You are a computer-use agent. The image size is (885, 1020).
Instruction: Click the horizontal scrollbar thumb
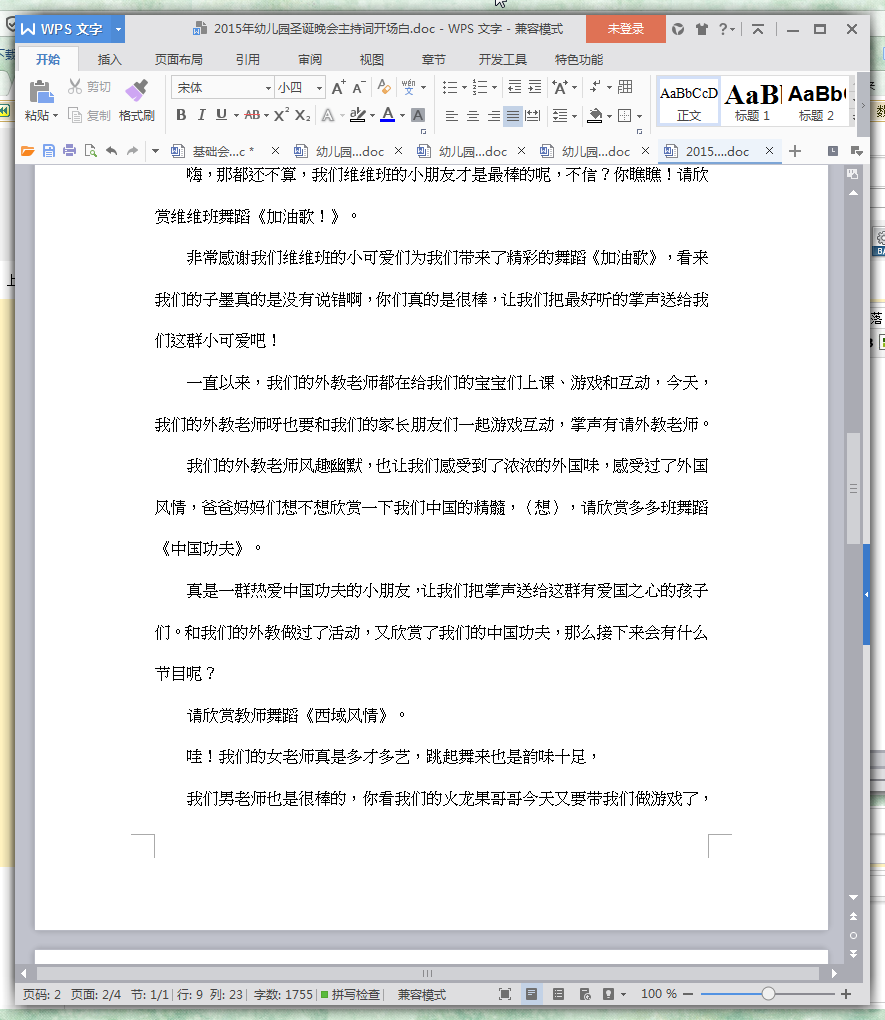428,973
